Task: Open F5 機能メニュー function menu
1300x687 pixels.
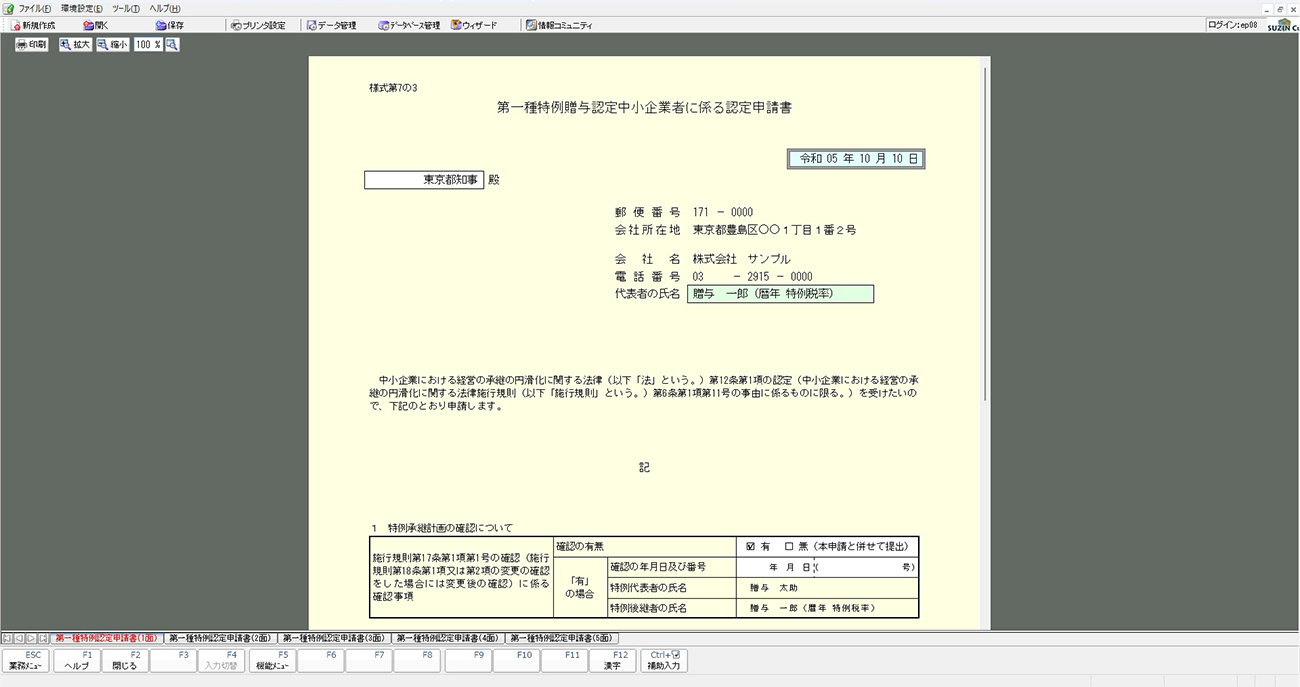Action: pyautogui.click(x=272, y=660)
